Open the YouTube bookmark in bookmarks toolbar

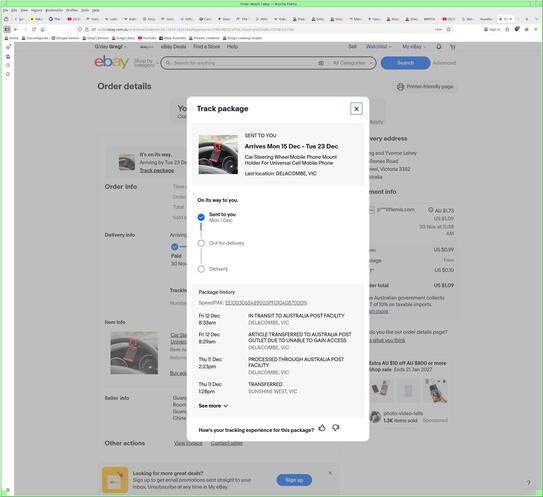pyautogui.click(x=147, y=38)
